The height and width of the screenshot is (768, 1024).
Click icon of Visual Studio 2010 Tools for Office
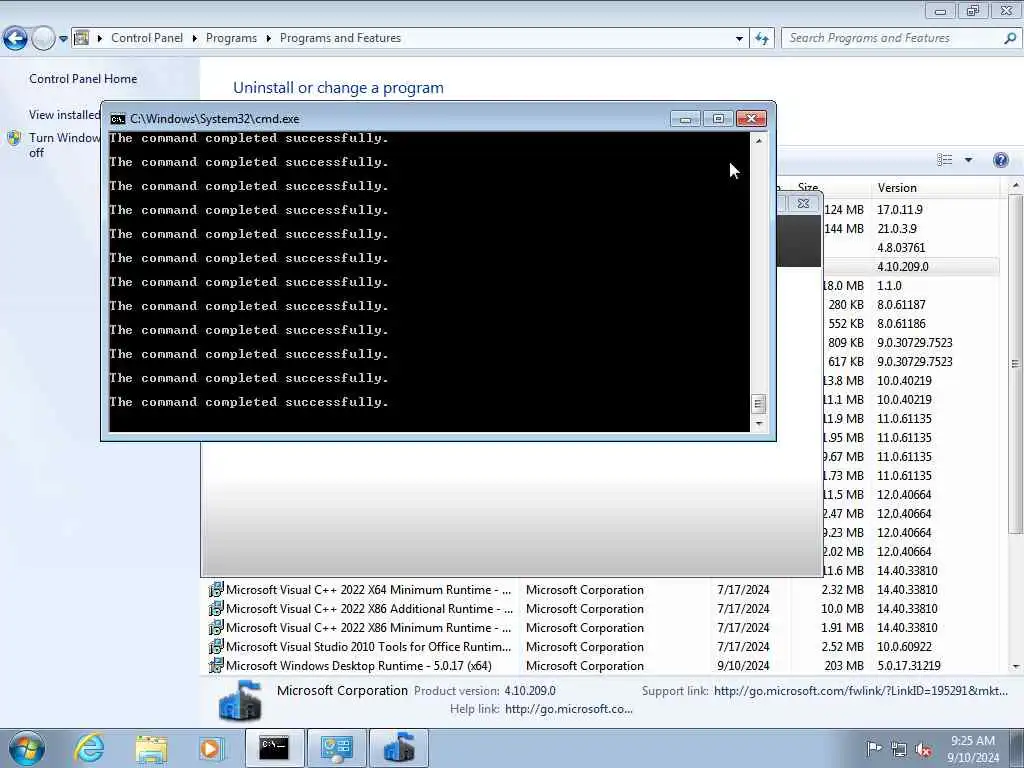216,647
